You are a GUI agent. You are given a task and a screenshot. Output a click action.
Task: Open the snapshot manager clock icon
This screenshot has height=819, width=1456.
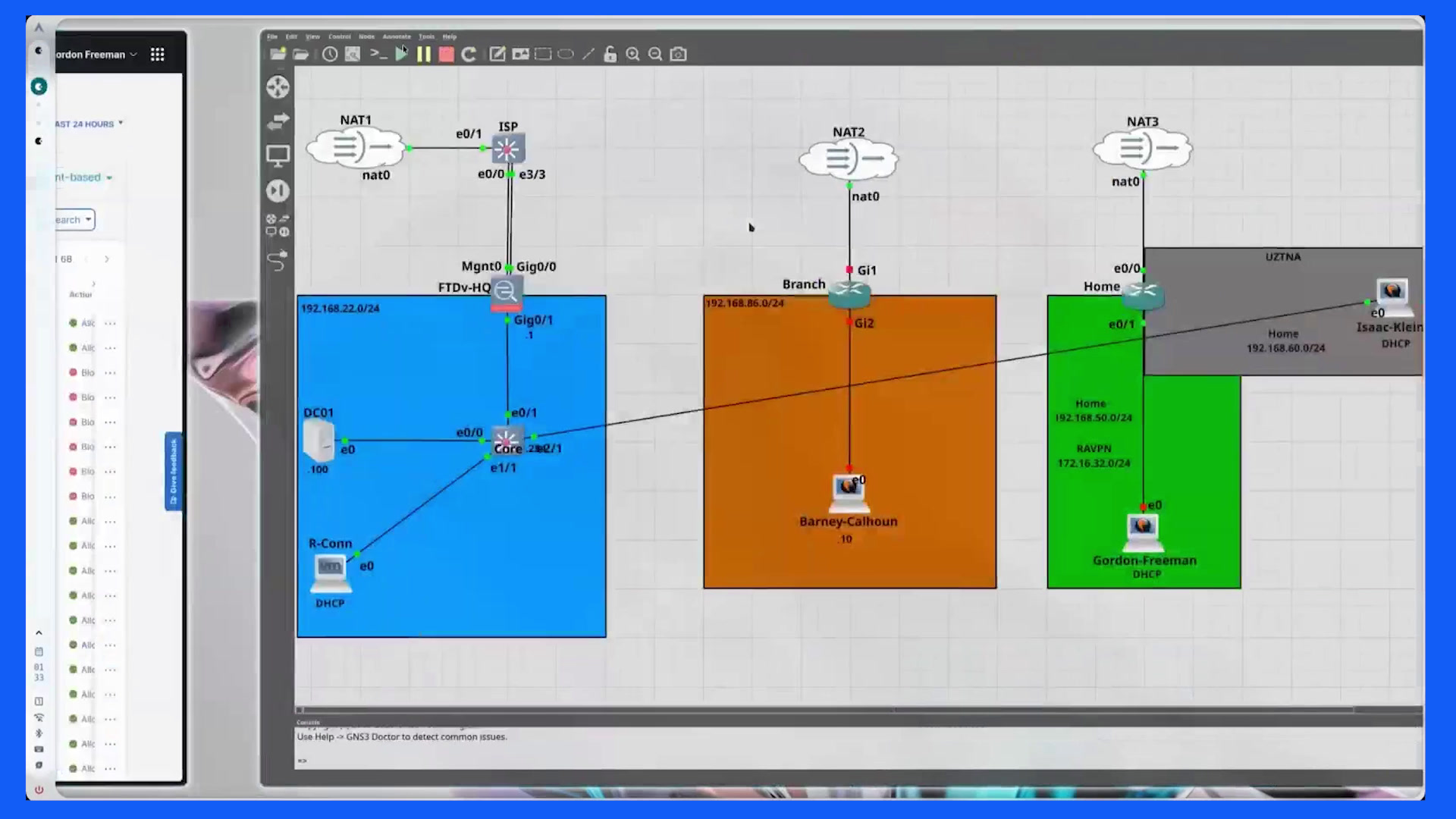tap(330, 54)
